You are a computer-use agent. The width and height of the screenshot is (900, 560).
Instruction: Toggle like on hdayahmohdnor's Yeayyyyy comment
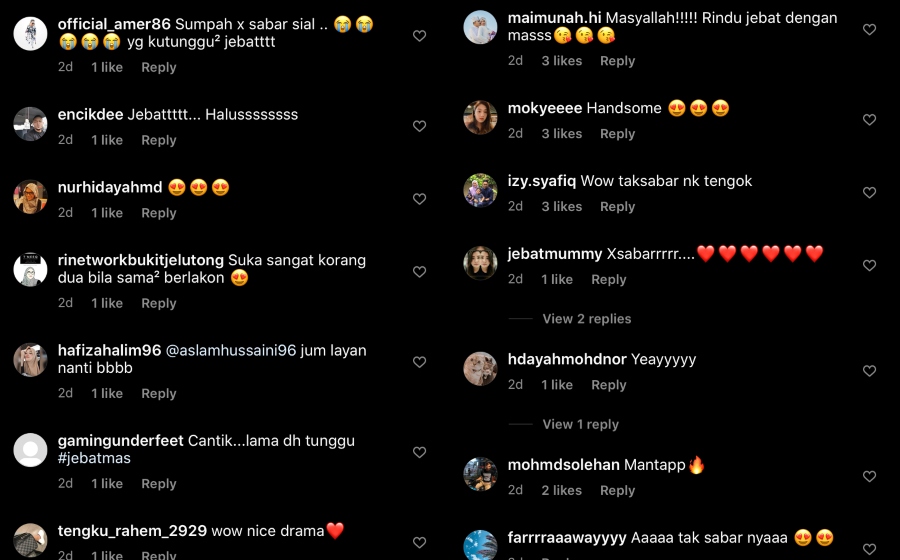(870, 371)
